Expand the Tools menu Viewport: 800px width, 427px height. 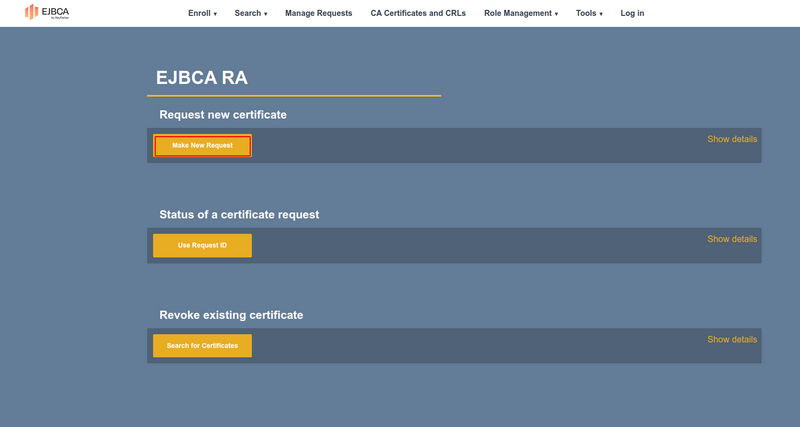point(589,13)
